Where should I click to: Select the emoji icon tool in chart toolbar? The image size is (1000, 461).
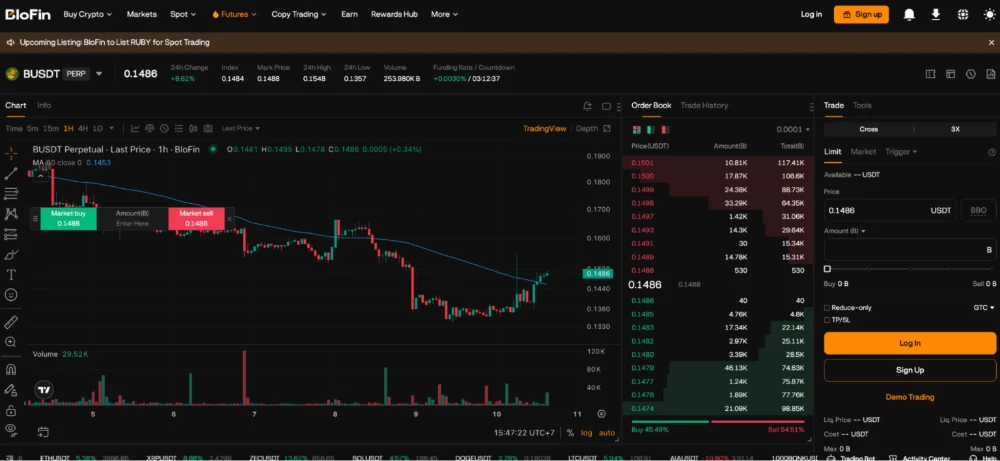(x=11, y=295)
